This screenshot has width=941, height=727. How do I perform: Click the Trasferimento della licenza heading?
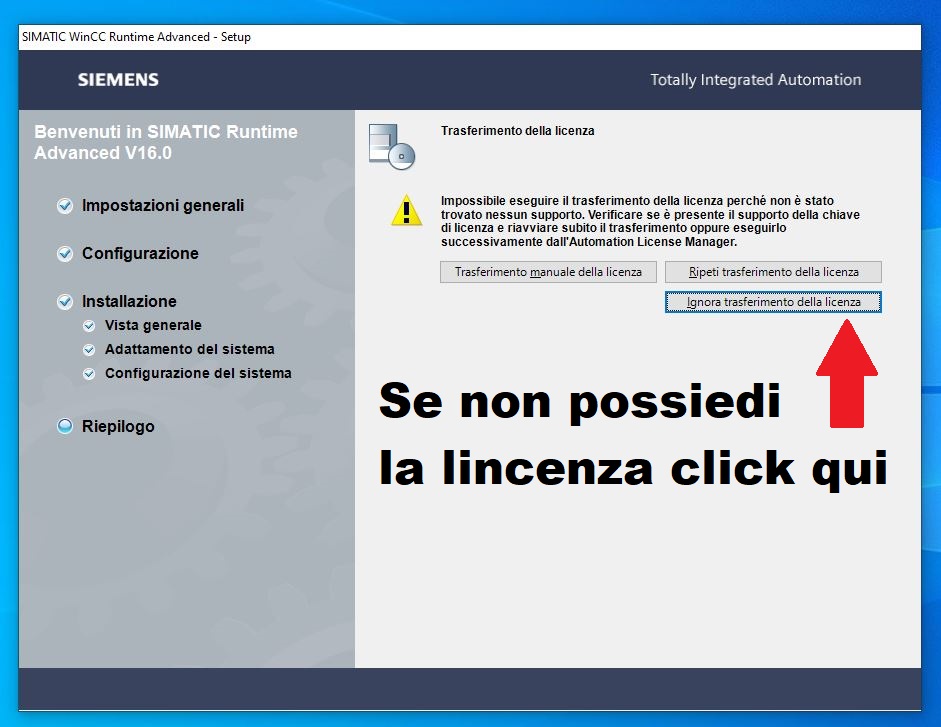pos(517,131)
